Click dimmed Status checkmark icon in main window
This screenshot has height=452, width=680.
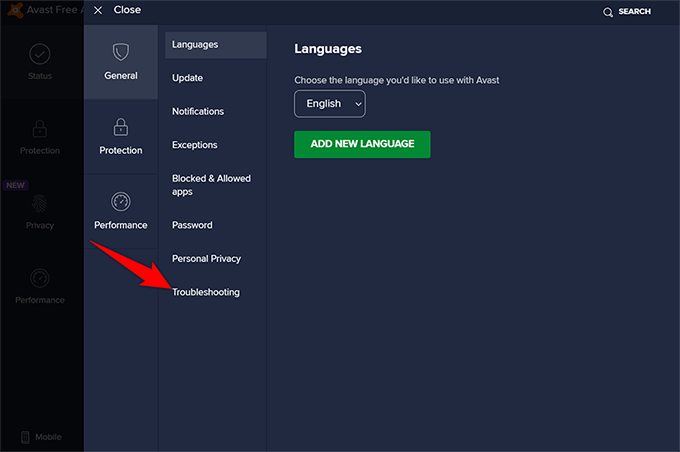tap(39, 54)
